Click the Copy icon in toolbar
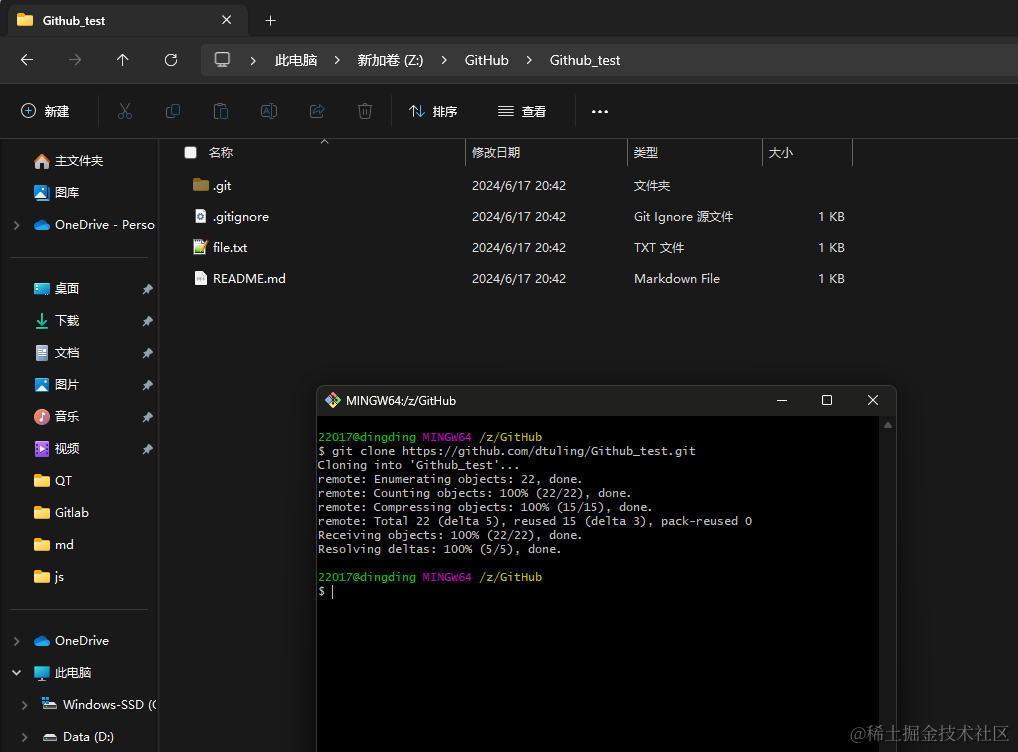This screenshot has width=1018, height=752. (x=173, y=111)
